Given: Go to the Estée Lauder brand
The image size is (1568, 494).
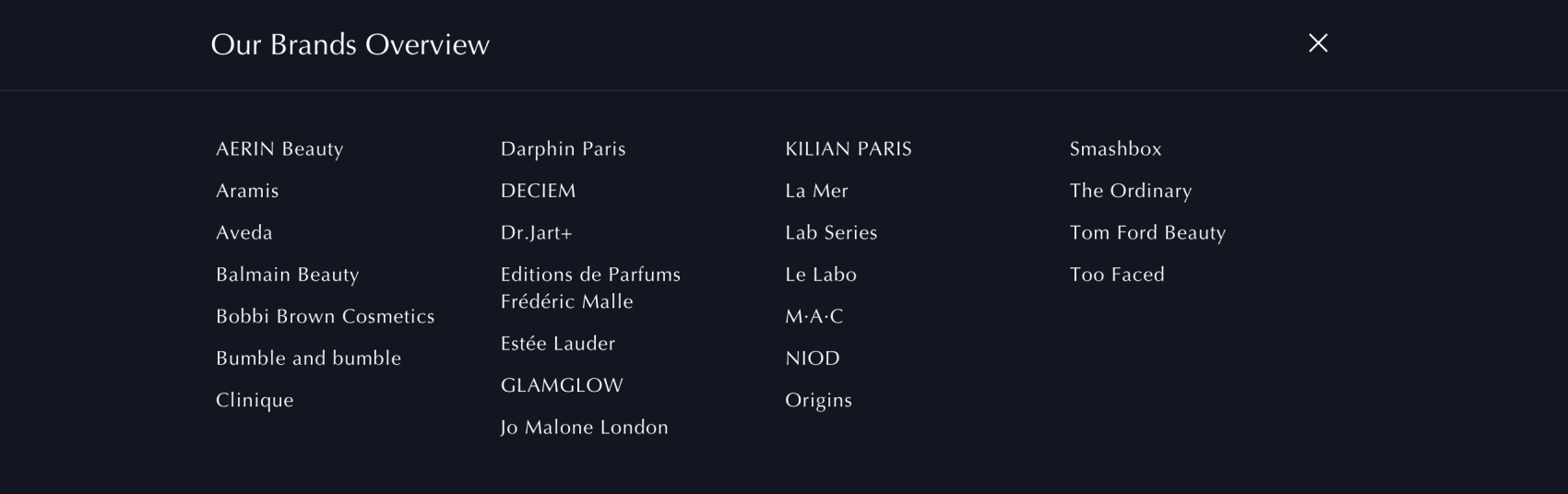Looking at the screenshot, I should pyautogui.click(x=557, y=344).
